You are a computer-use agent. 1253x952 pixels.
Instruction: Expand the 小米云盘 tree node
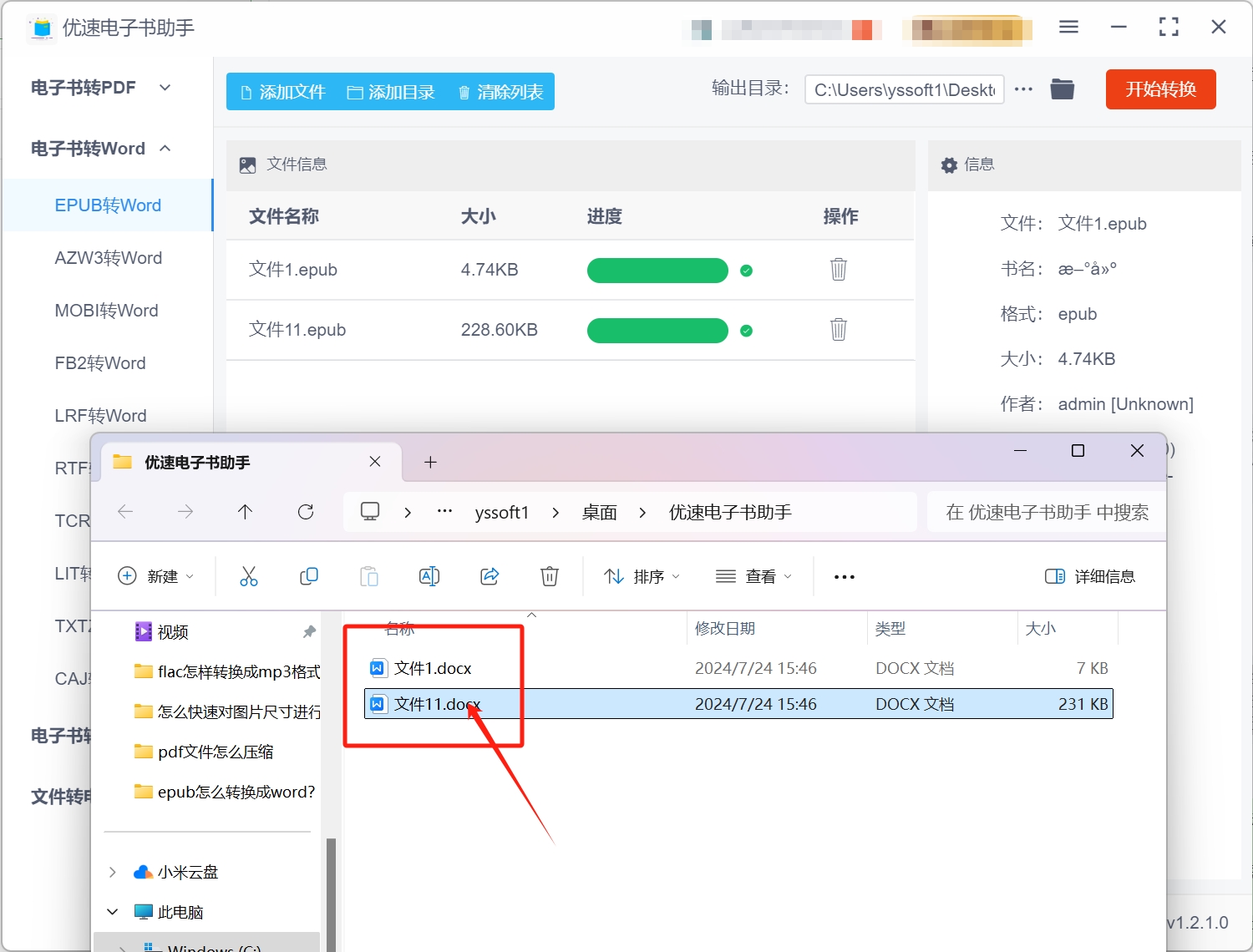coord(112,872)
